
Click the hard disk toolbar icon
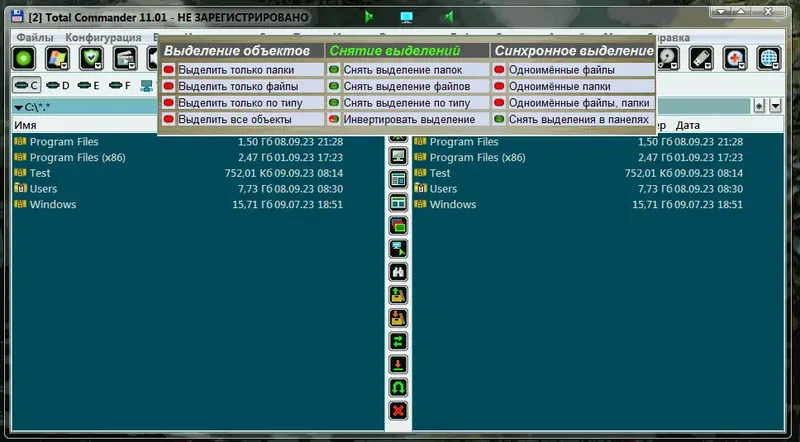667,58
